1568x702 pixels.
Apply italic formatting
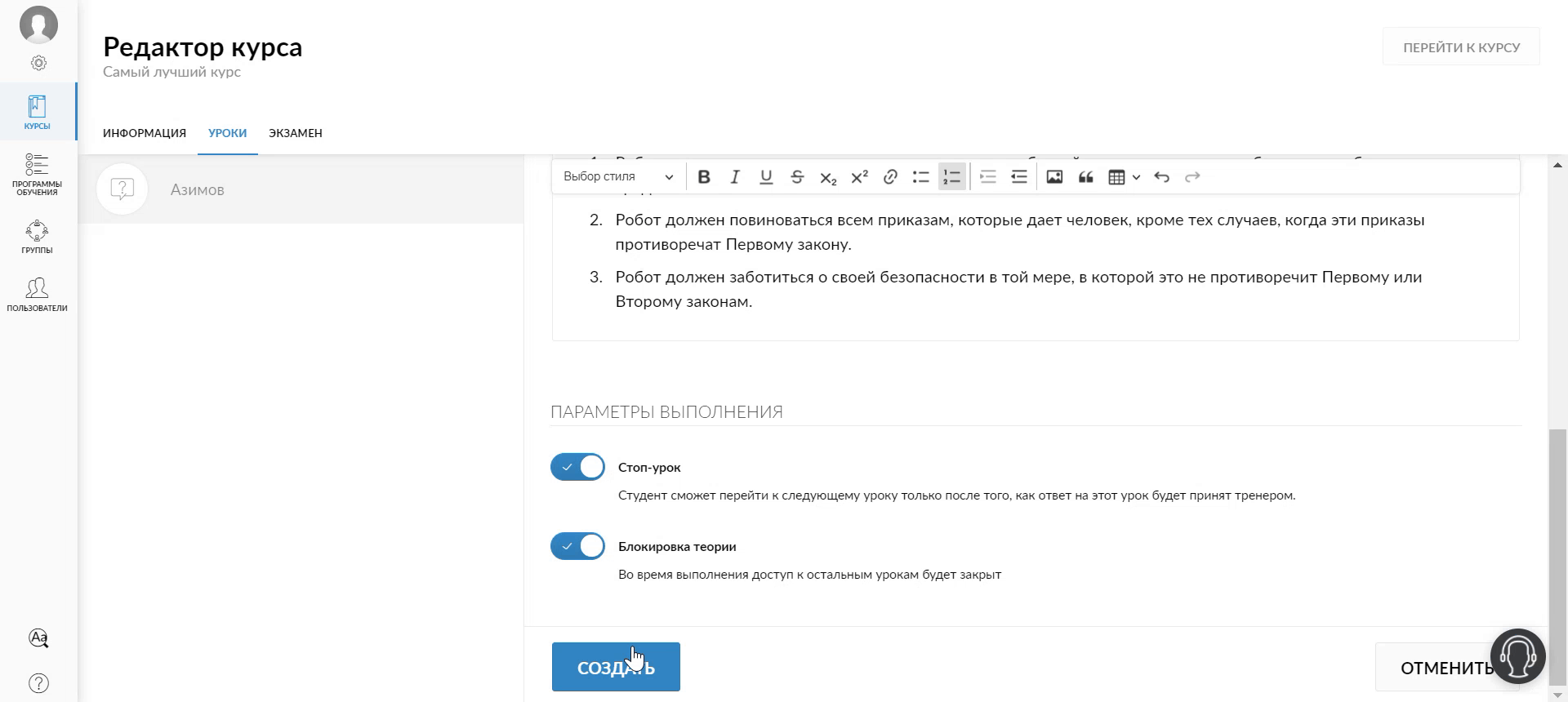[x=735, y=177]
